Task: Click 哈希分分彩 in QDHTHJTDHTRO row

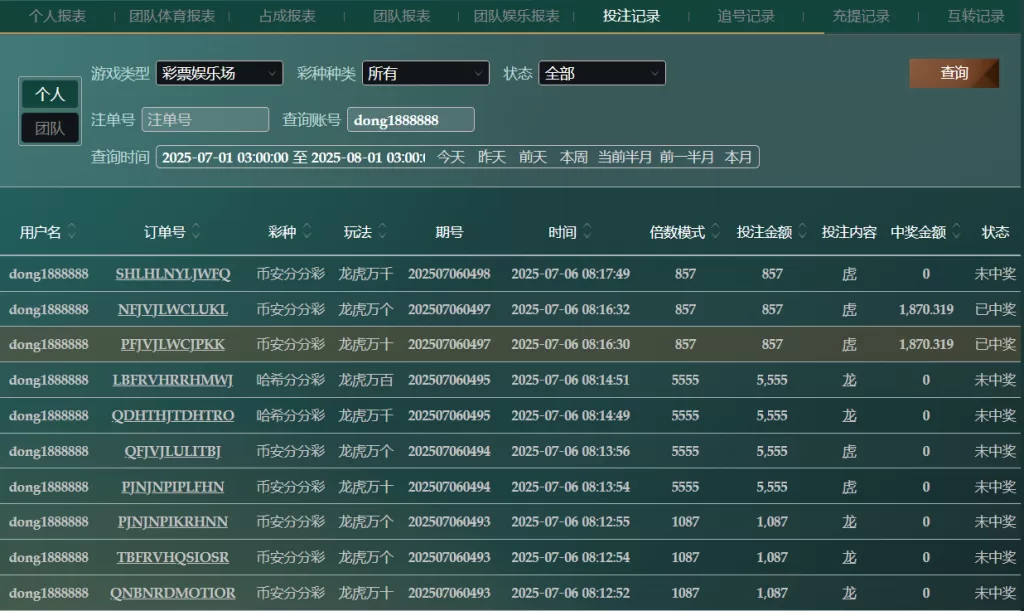Action: pyautogui.click(x=291, y=416)
